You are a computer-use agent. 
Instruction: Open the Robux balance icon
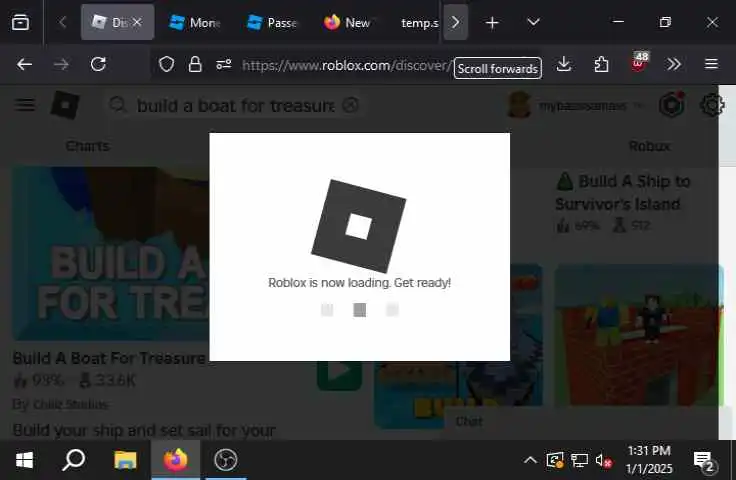click(x=672, y=105)
